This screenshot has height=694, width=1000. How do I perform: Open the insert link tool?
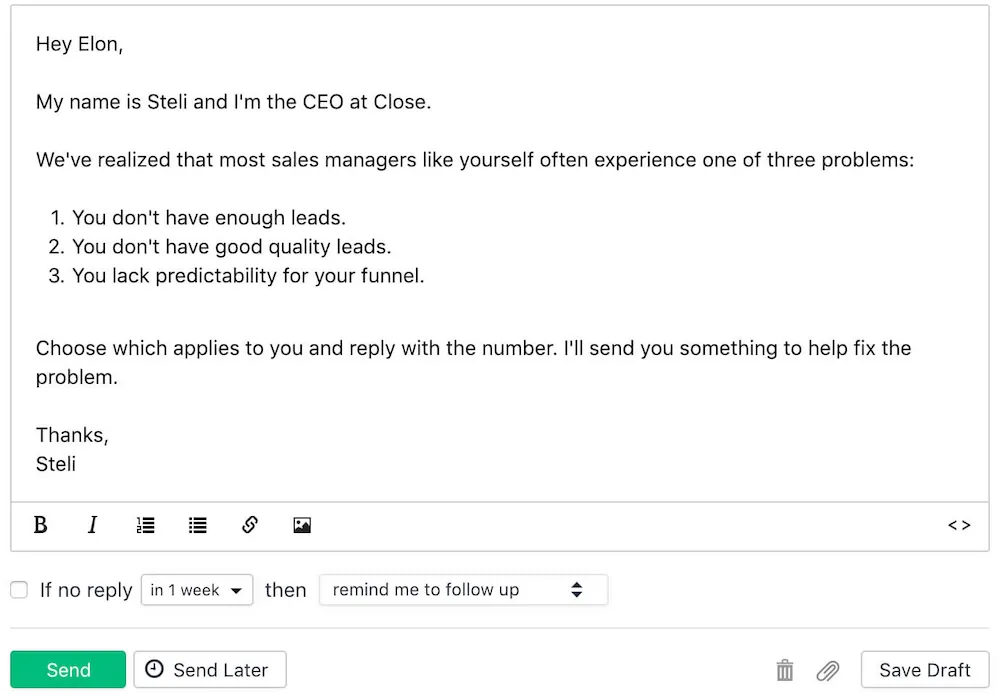click(249, 525)
